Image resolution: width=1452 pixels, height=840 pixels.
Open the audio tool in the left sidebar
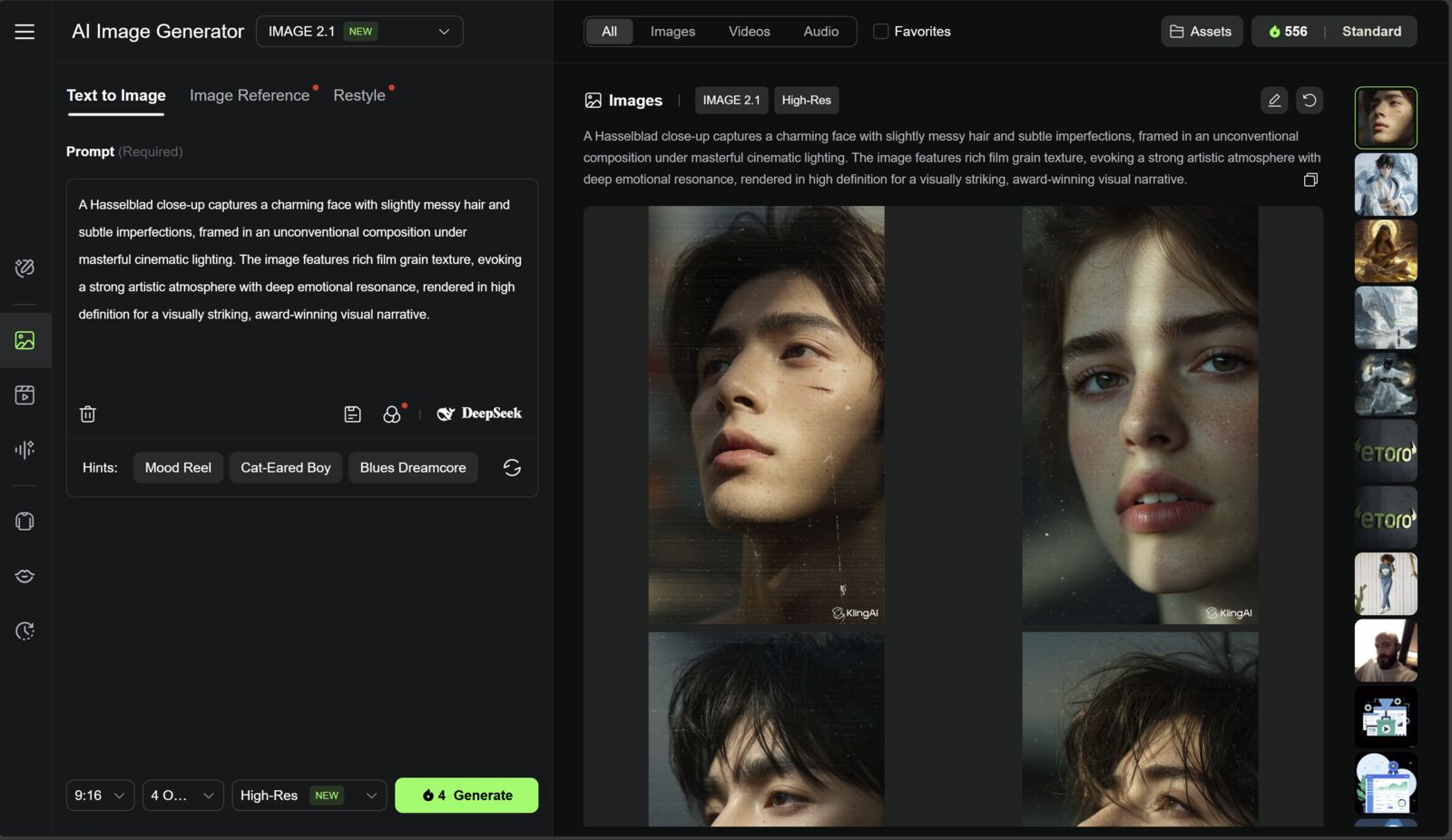click(x=25, y=449)
